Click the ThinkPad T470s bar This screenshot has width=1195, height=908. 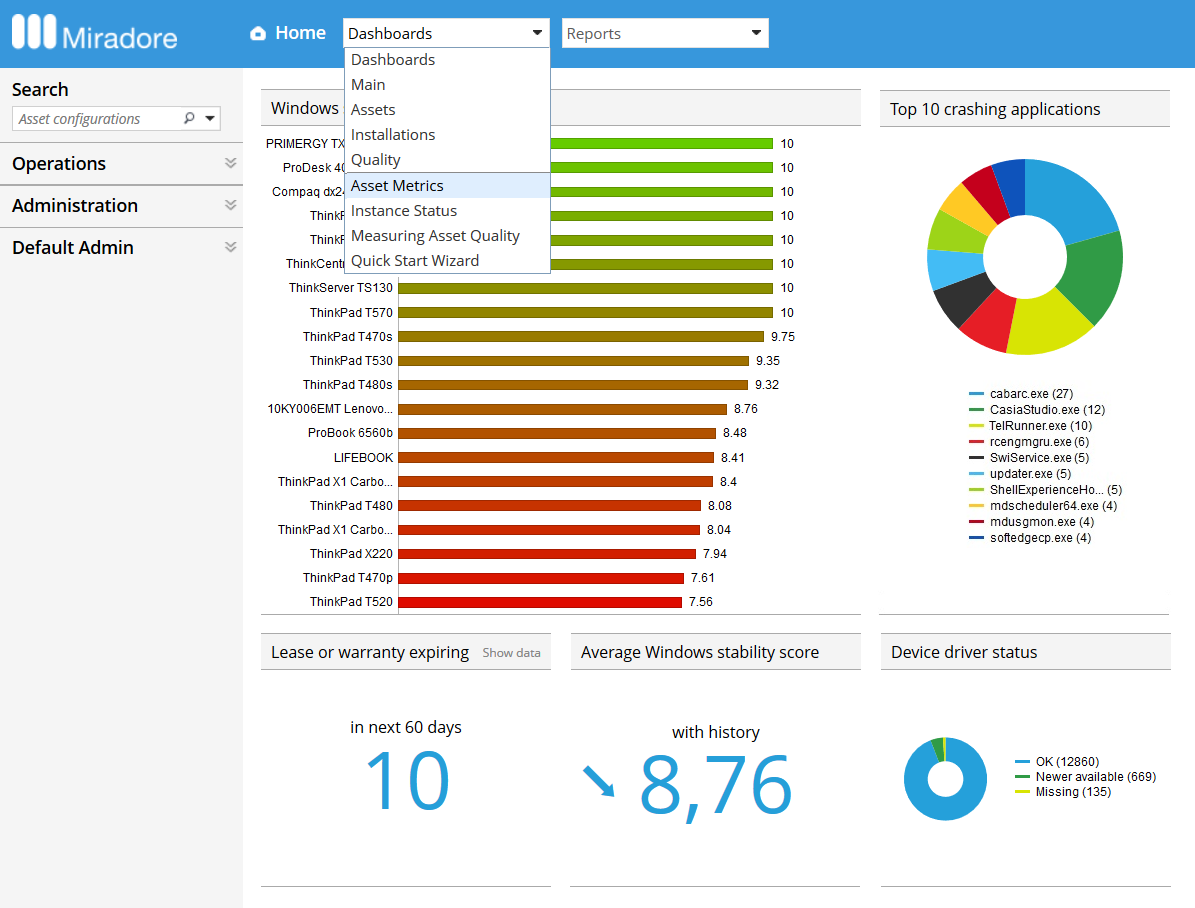(581, 337)
